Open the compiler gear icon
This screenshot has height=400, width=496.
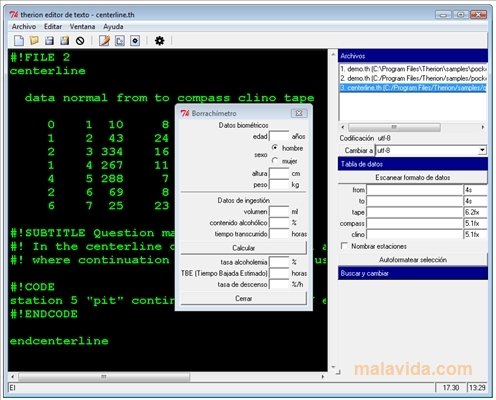click(160, 41)
